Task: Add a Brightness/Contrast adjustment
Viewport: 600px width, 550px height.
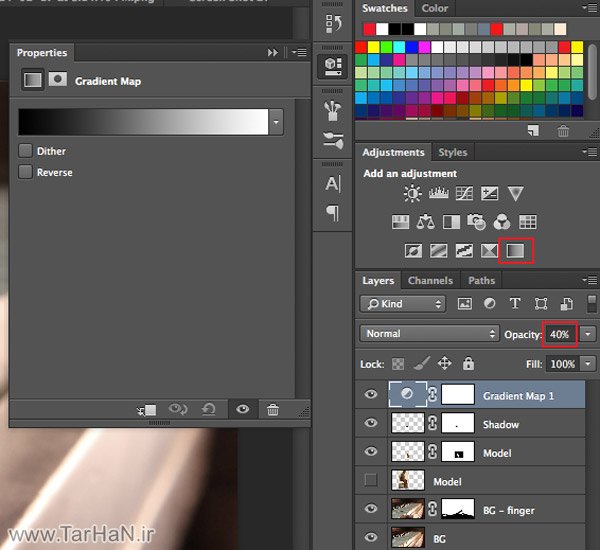Action: [412, 194]
